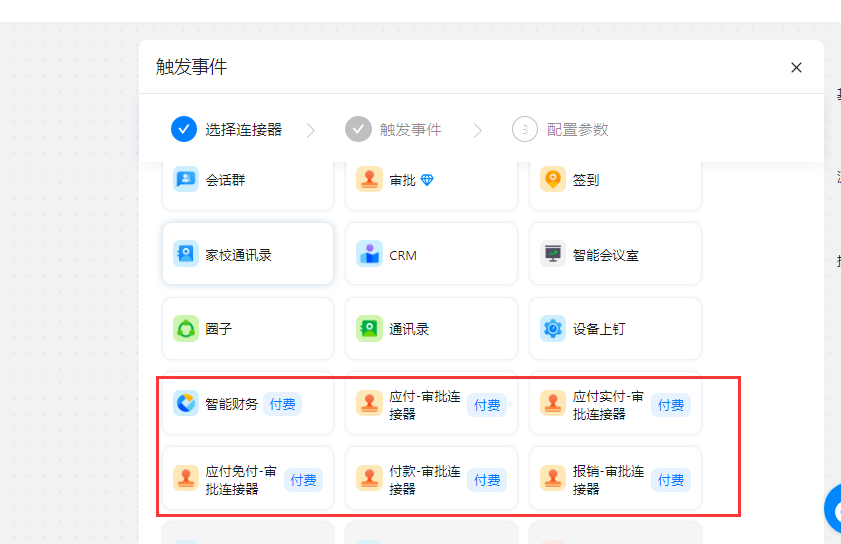Select the 会话群 connector label
This screenshot has width=841, height=544.
point(225,180)
